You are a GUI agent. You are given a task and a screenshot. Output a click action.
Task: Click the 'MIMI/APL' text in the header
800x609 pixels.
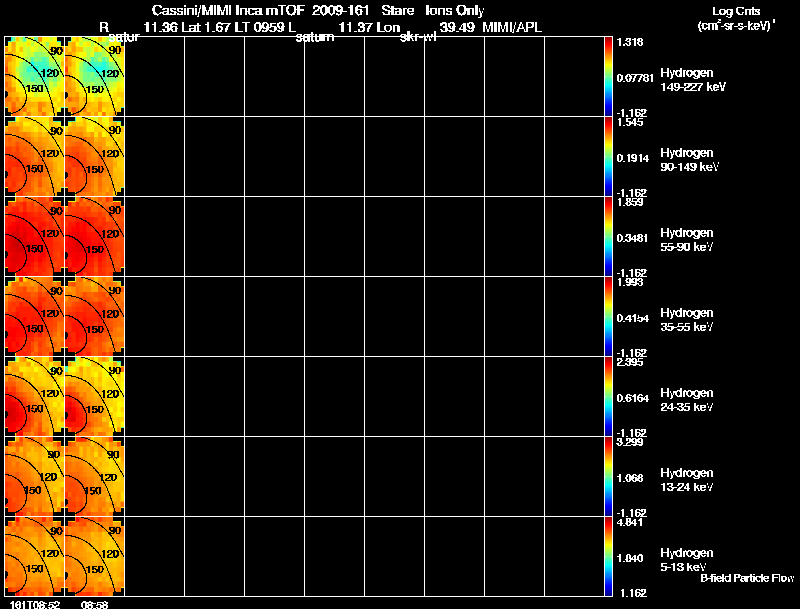point(512,28)
